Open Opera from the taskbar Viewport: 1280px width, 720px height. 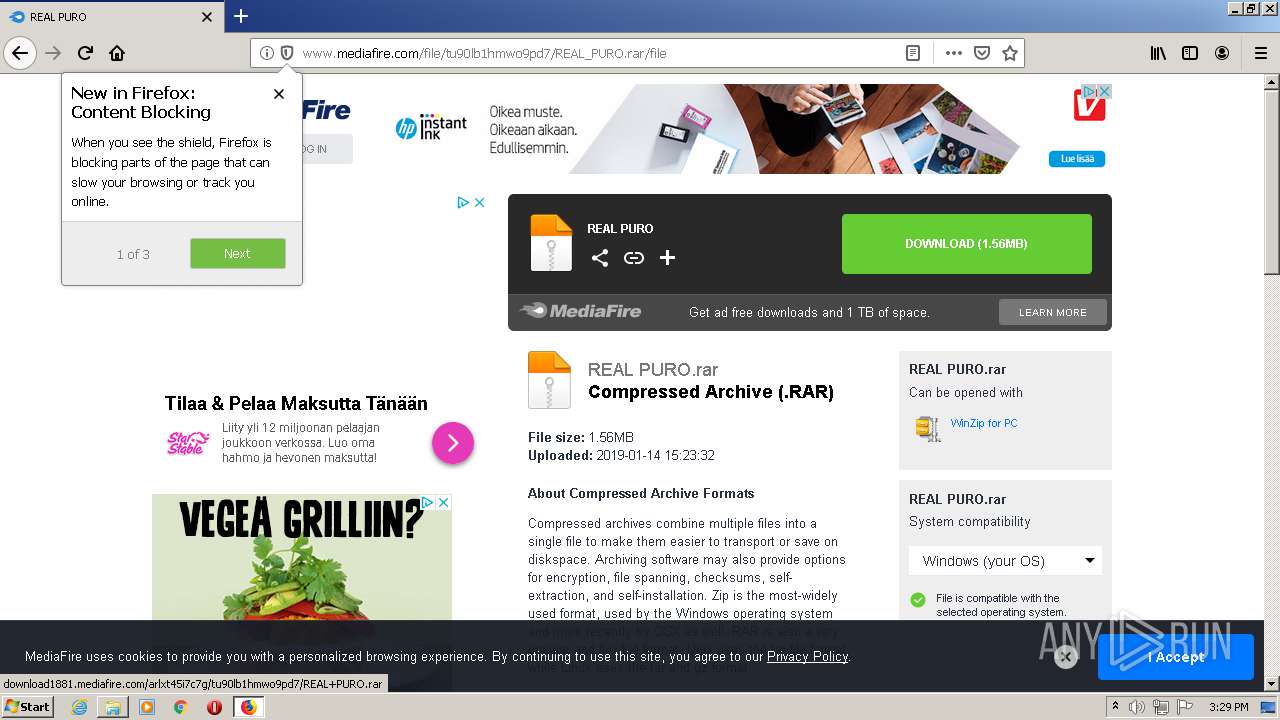214,707
